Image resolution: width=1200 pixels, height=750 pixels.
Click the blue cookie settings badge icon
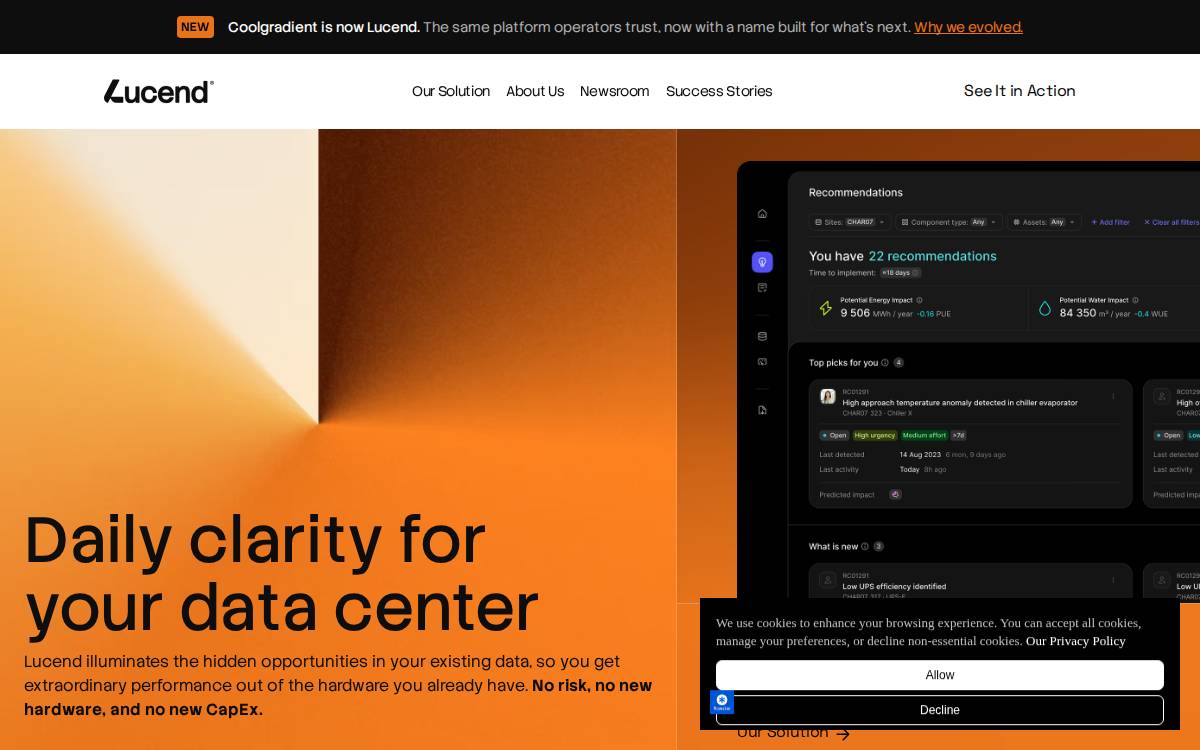click(722, 702)
